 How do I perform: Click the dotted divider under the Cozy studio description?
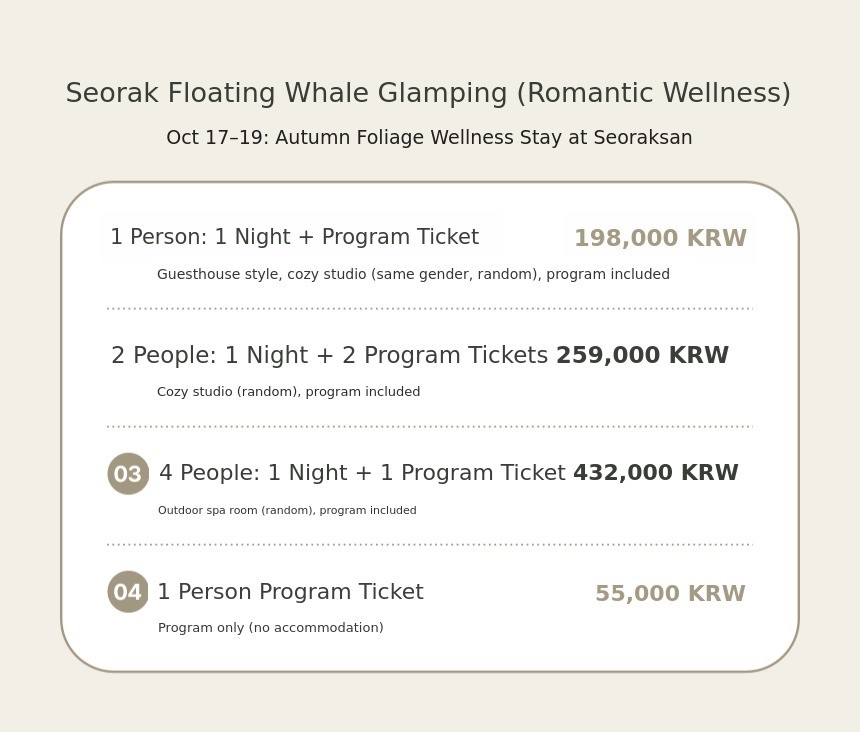(430, 426)
